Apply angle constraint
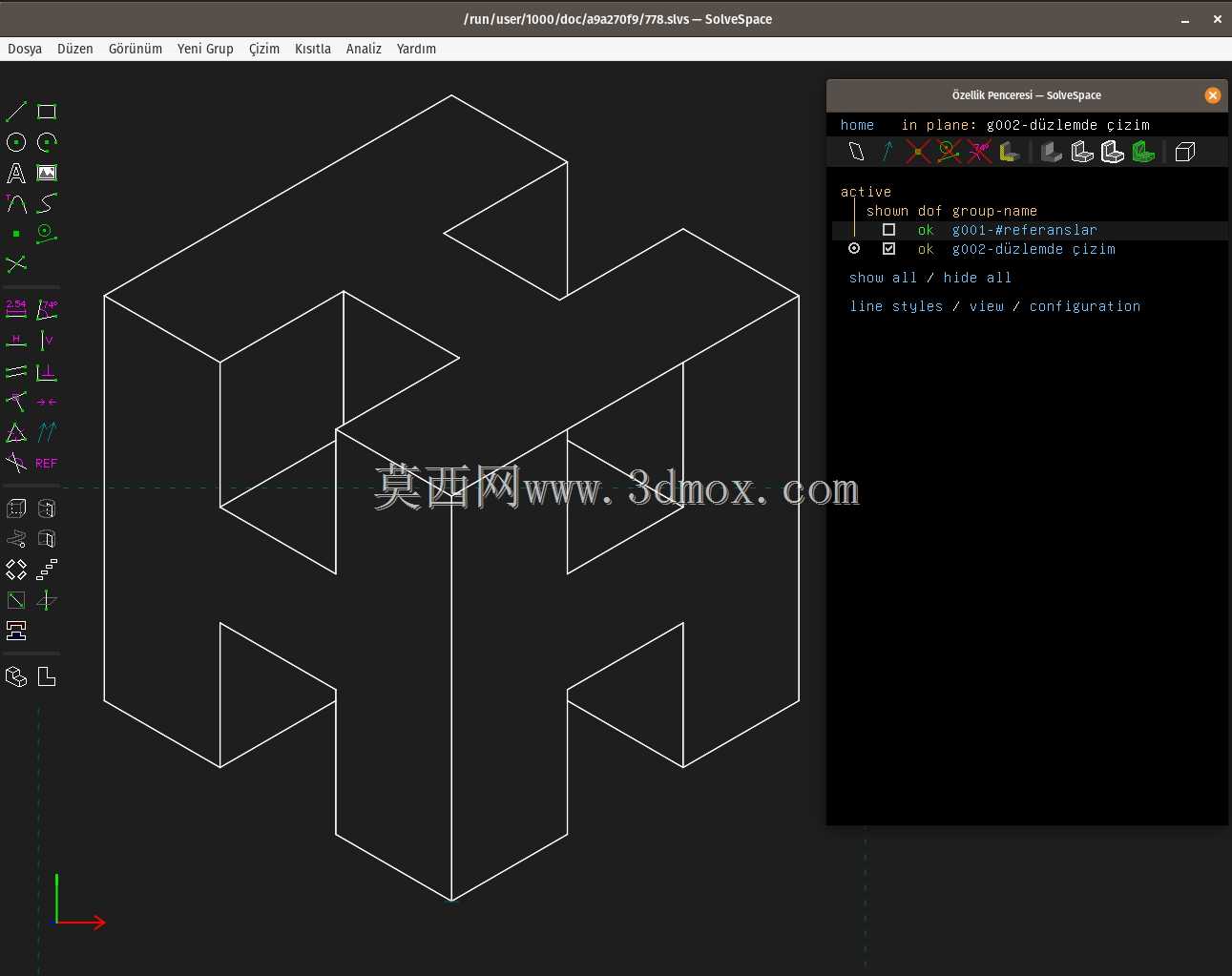This screenshot has width=1232, height=976. click(47, 309)
